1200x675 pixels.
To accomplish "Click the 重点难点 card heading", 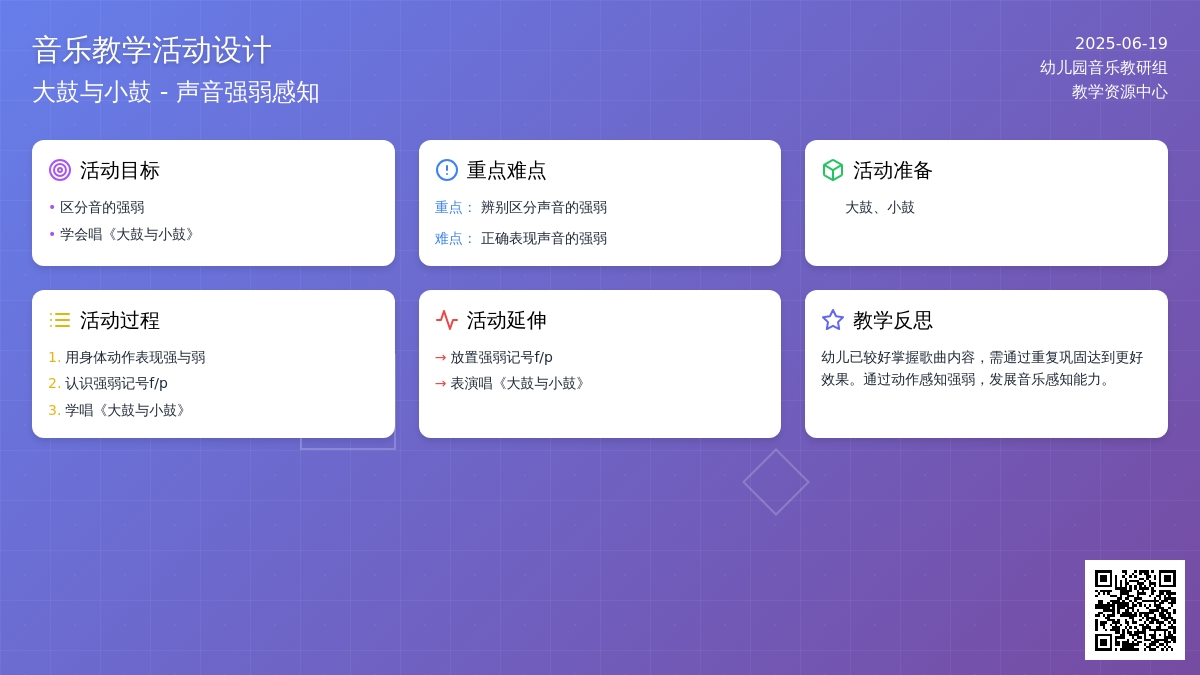I will [507, 170].
